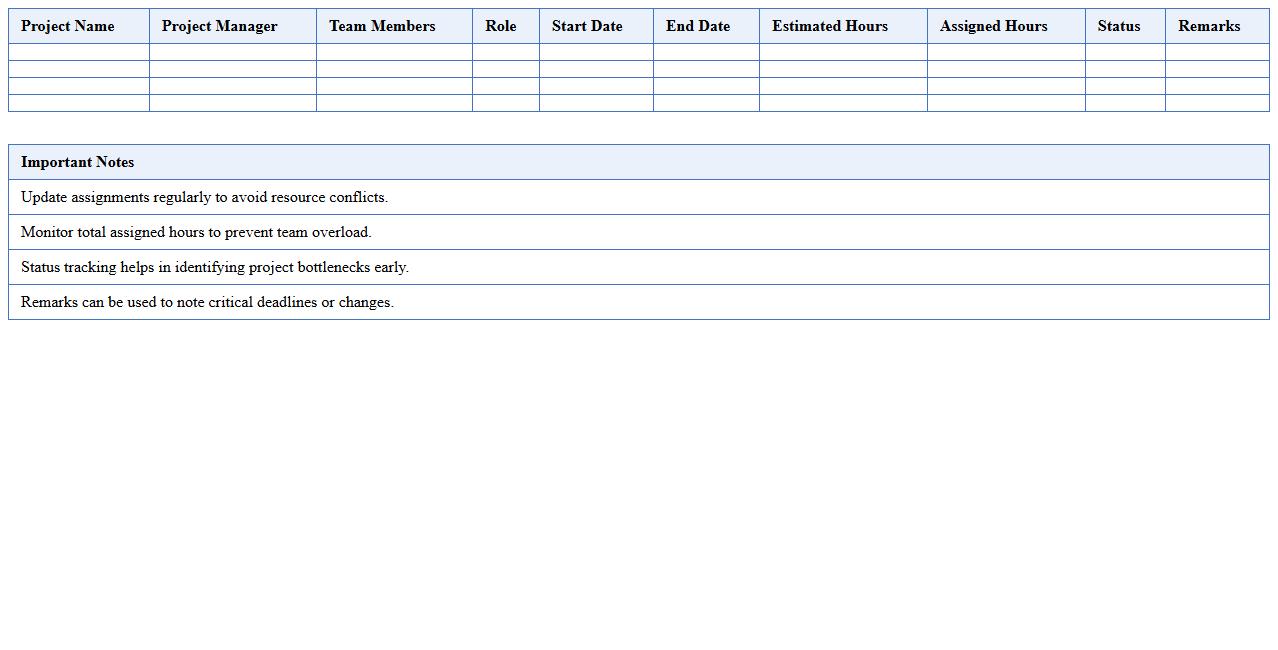The height and width of the screenshot is (650, 1278).
Task: Select the End Date column header
Action: (x=698, y=26)
